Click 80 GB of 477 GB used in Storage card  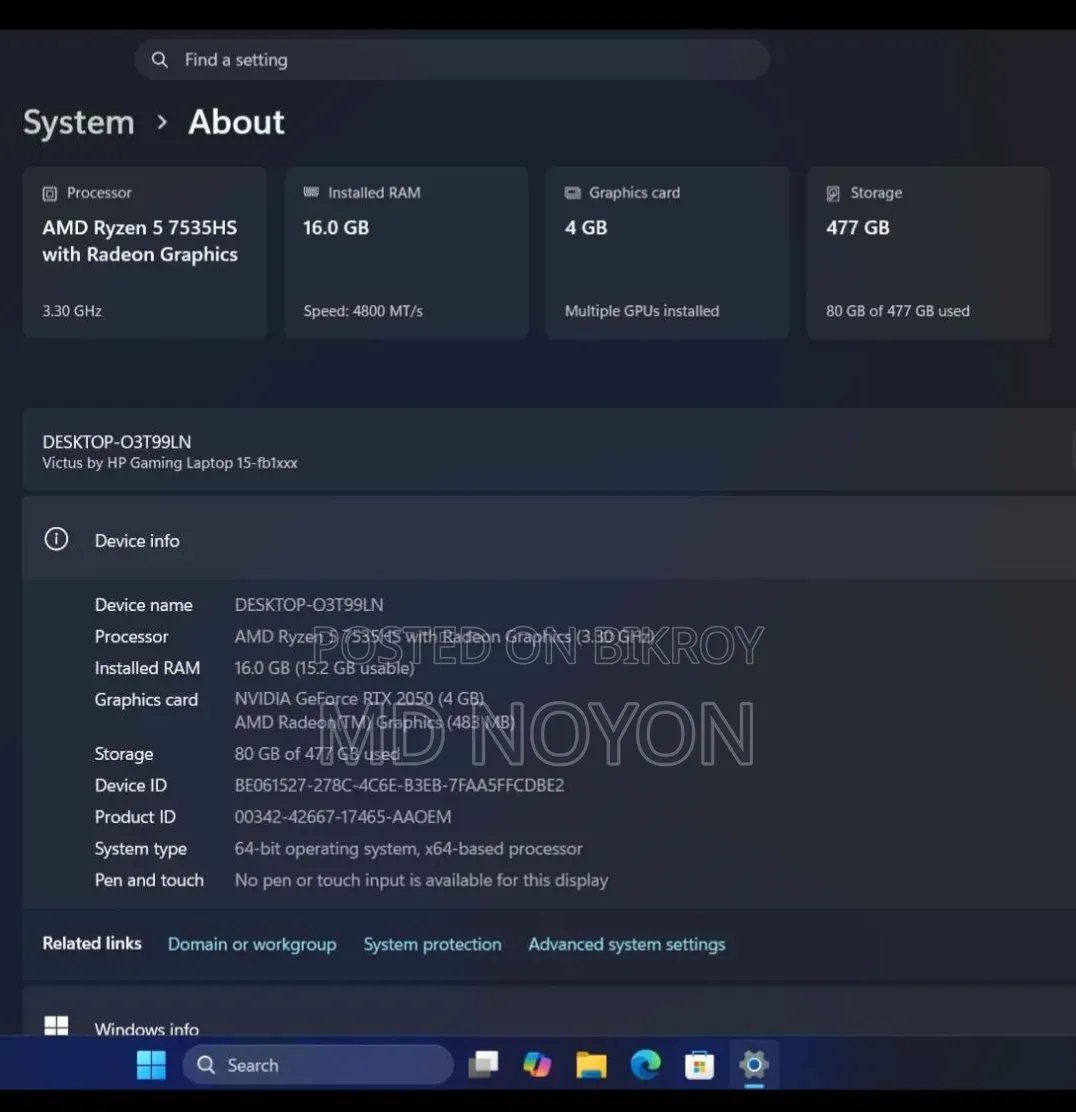coord(897,311)
